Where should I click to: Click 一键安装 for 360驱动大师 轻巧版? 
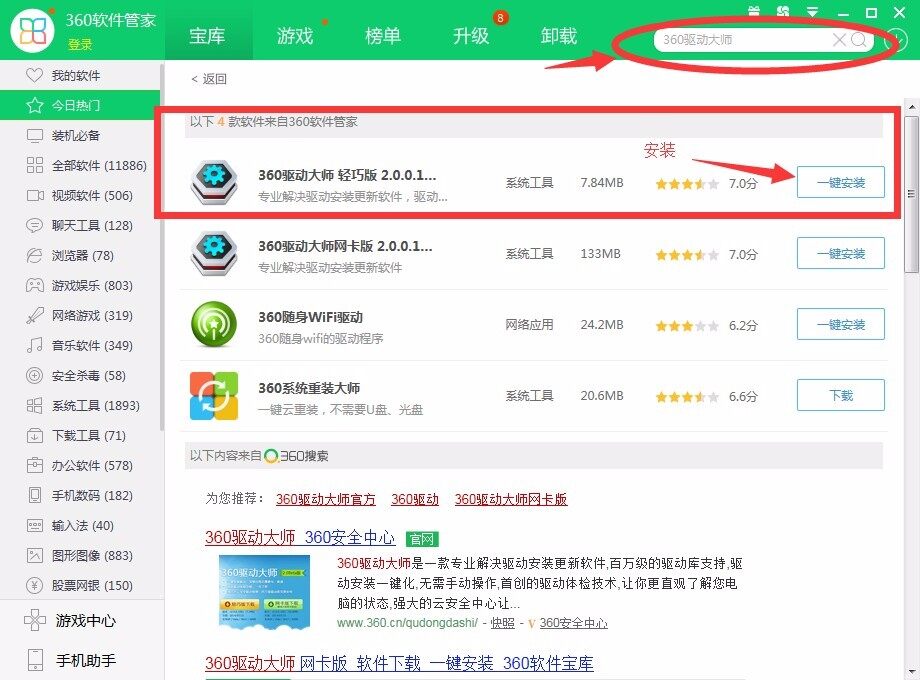click(840, 182)
